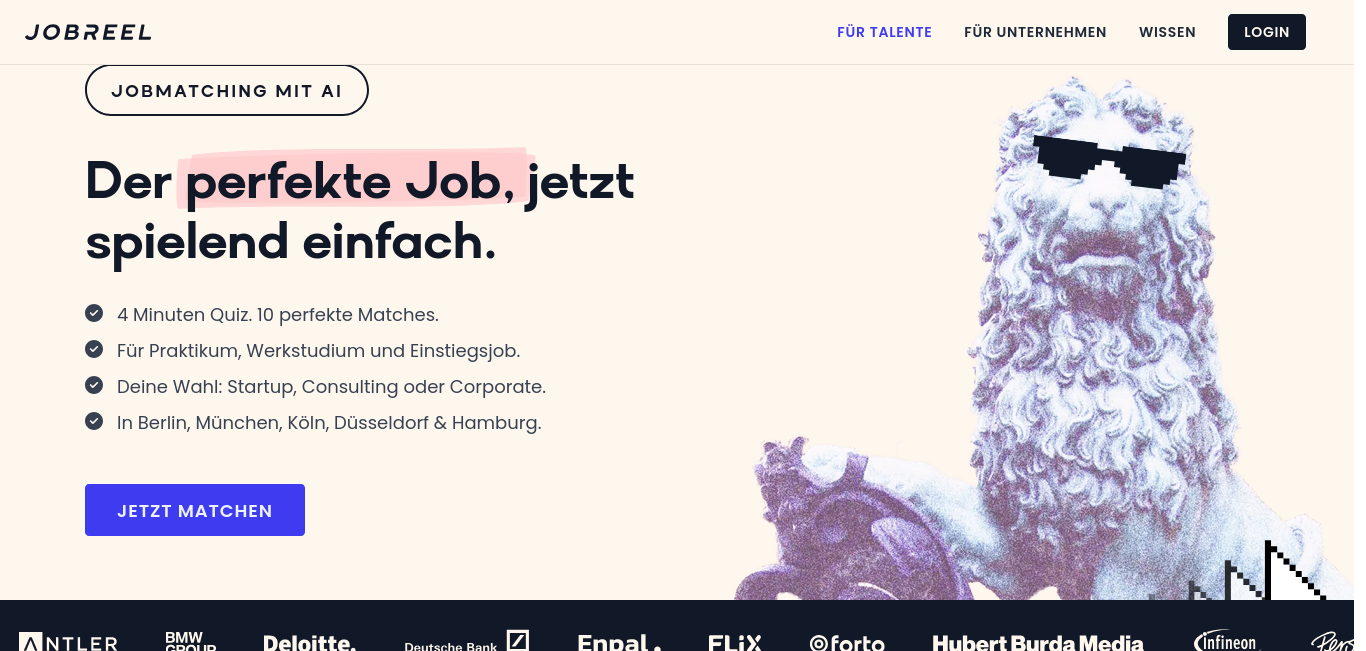Click the BMW Group logo
This screenshot has width=1366, height=651.
click(x=190, y=641)
